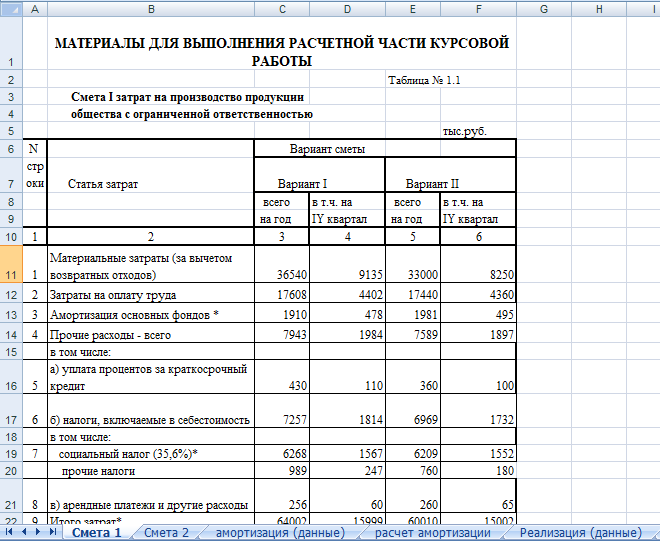Select column F header
The width and height of the screenshot is (660, 542).
[x=478, y=9]
